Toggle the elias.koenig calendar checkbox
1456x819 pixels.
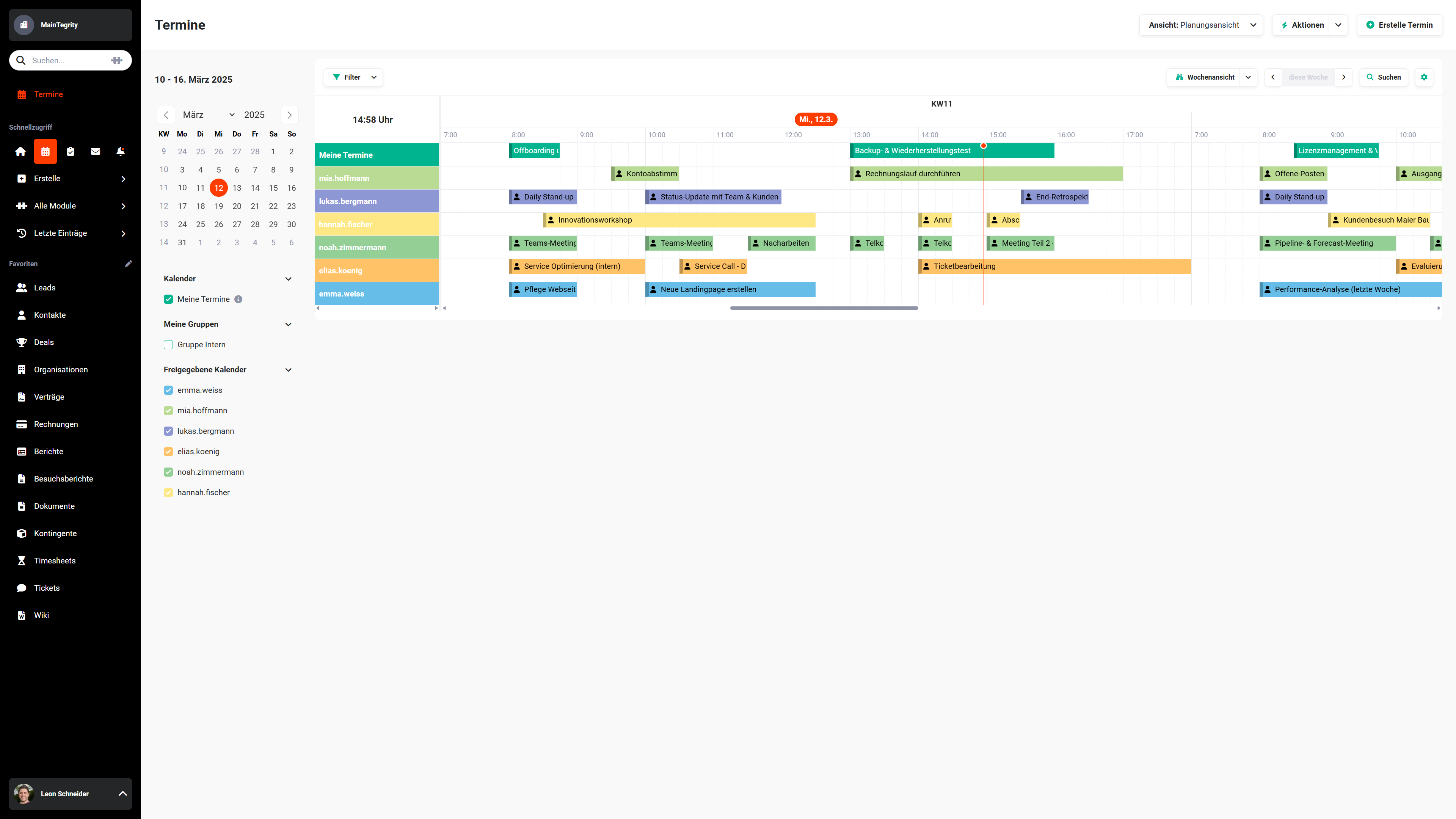pos(168,452)
